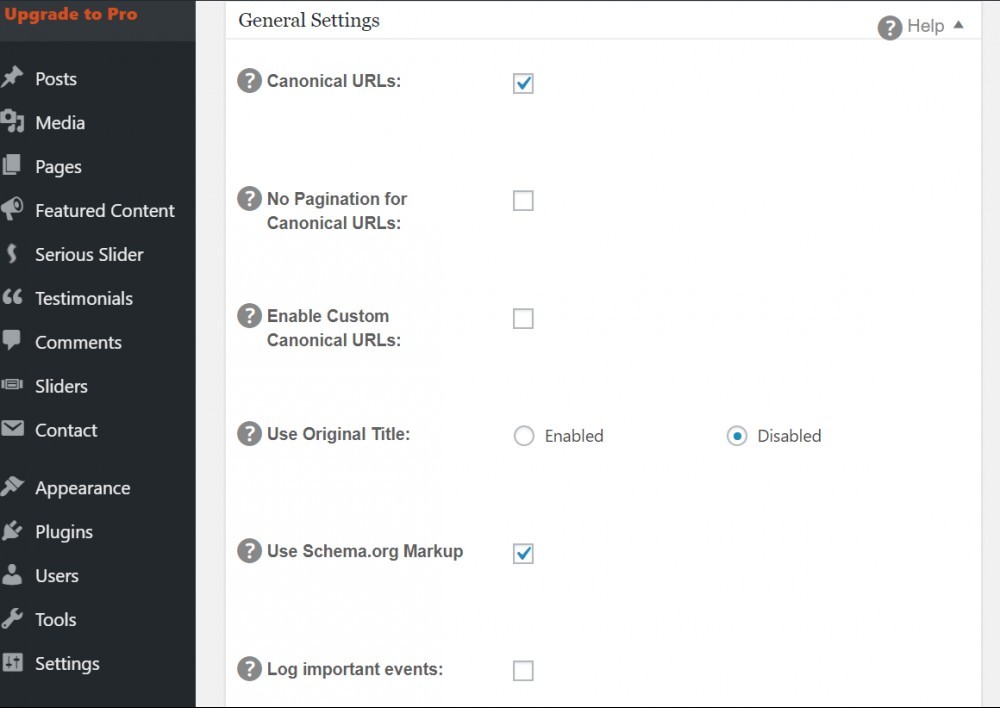Click help icon beside Use Original Title

[x=249, y=434]
